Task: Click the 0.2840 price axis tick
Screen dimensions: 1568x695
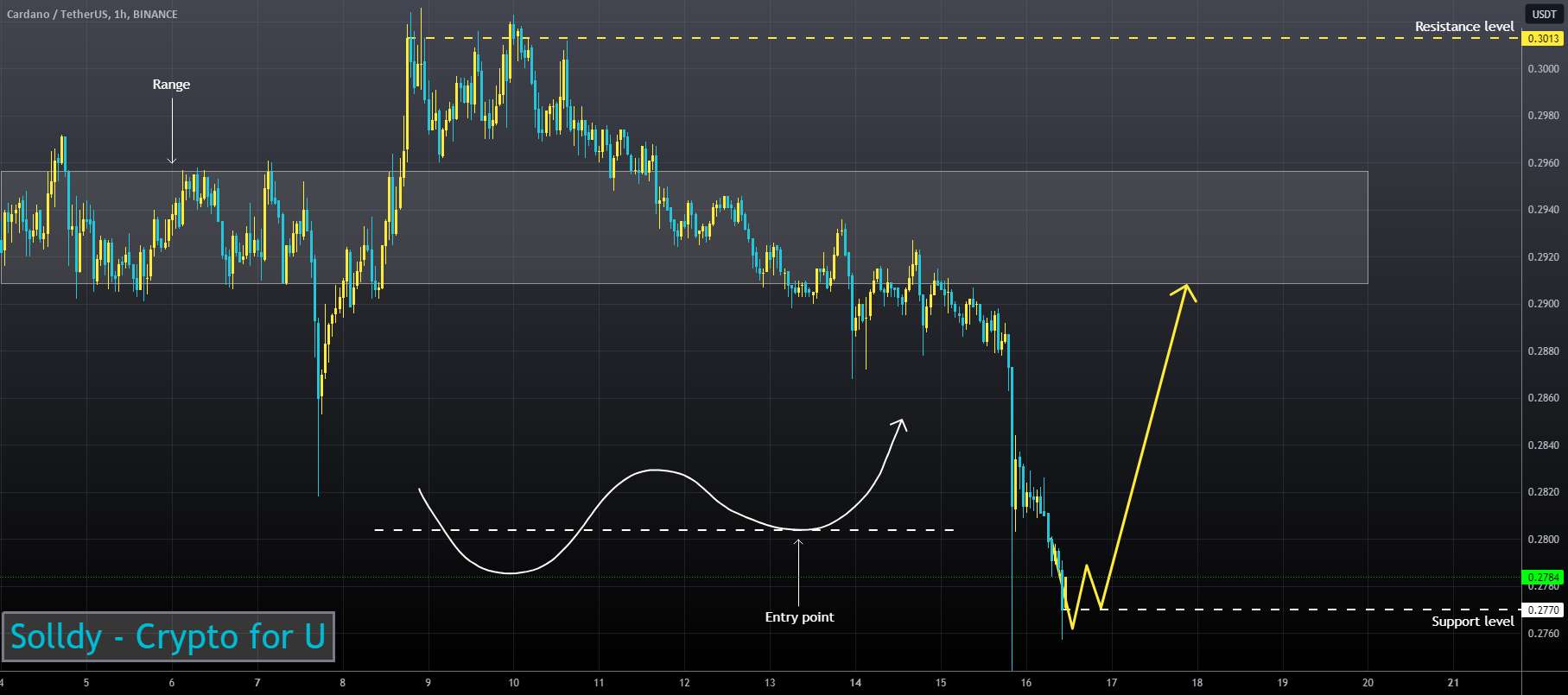Action: point(1543,445)
